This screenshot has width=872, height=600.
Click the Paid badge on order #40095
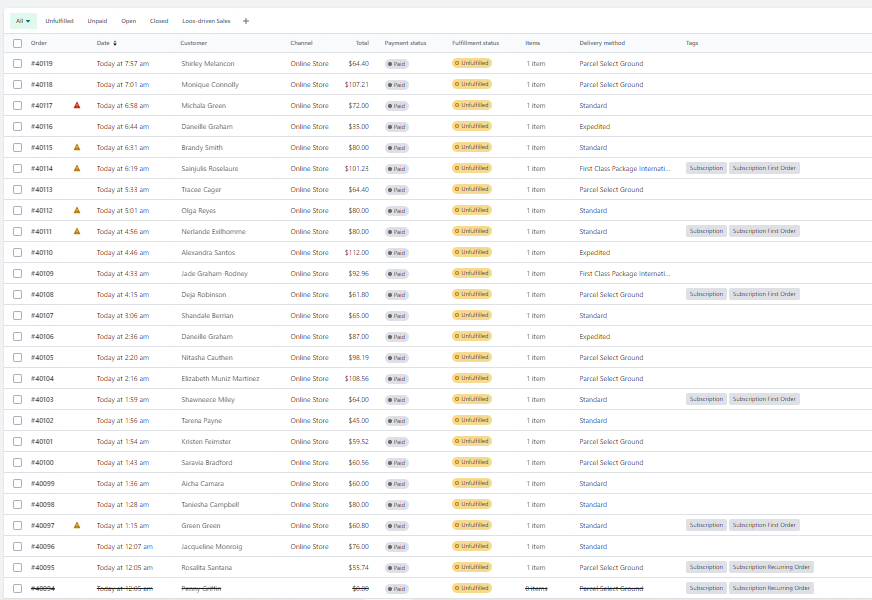(397, 568)
